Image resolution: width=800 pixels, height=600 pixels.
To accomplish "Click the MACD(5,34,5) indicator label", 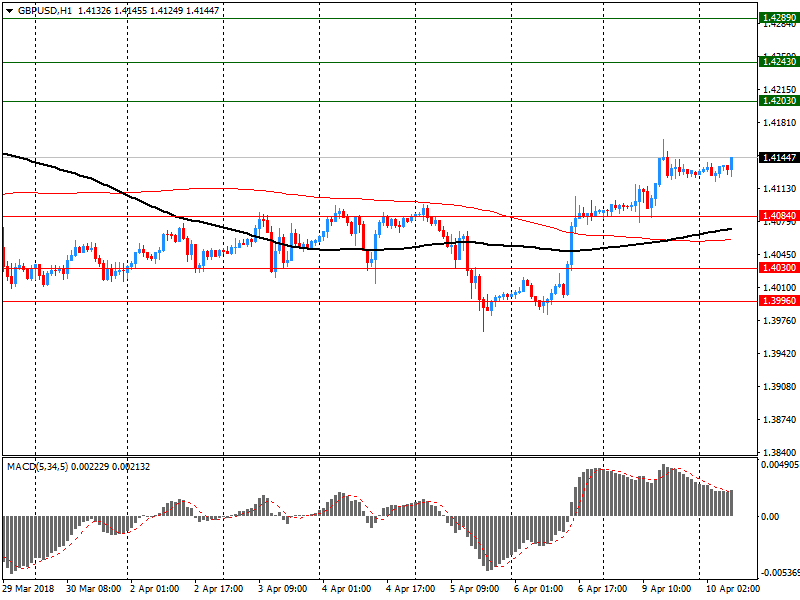I will point(37,467).
